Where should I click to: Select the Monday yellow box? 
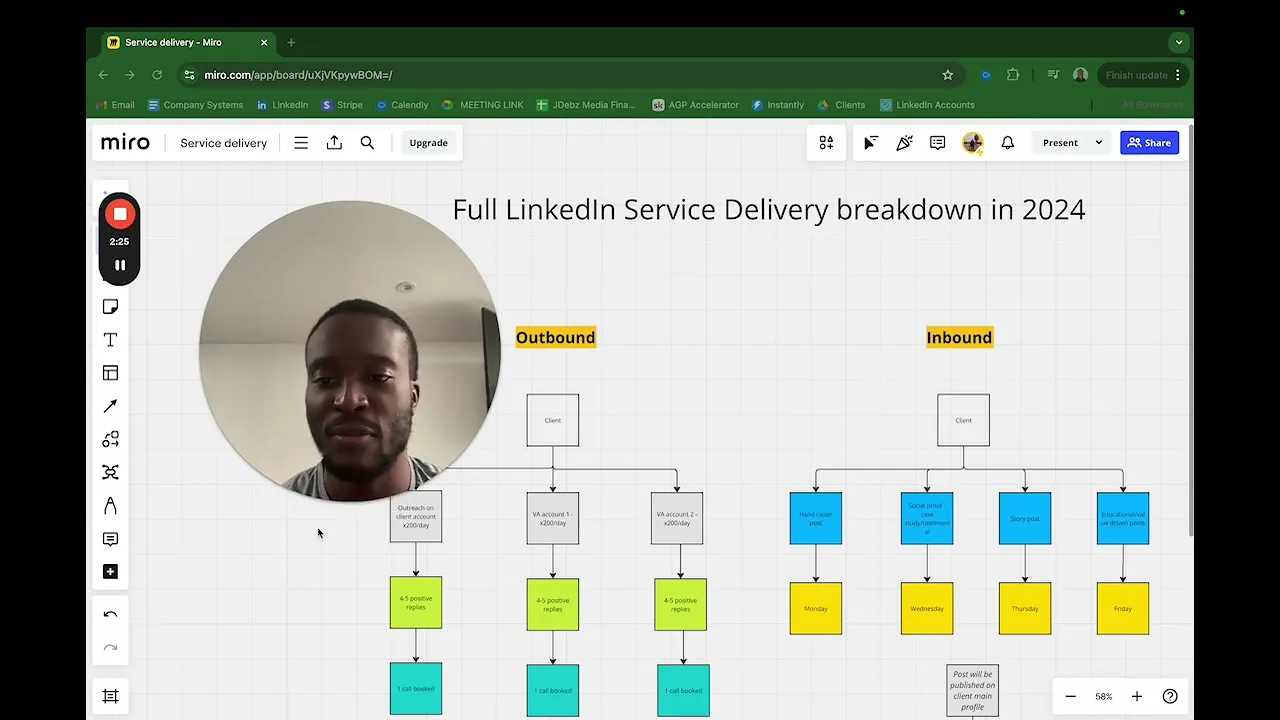coord(816,608)
